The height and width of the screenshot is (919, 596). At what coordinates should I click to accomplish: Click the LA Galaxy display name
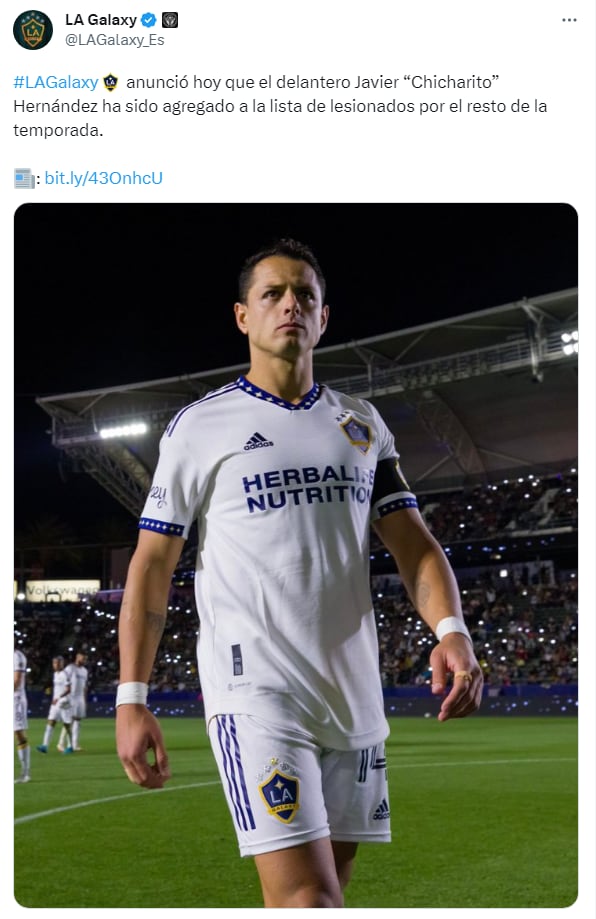pyautogui.click(x=101, y=20)
